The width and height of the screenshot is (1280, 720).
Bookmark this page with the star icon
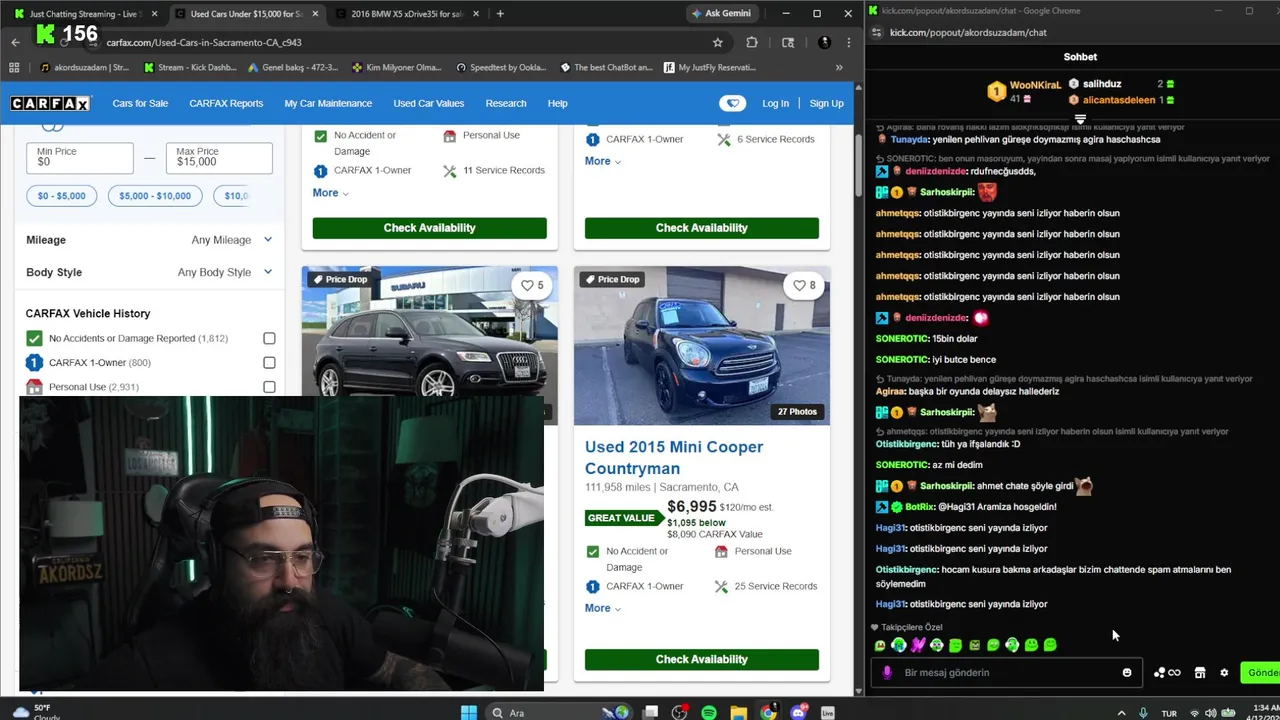point(717,42)
